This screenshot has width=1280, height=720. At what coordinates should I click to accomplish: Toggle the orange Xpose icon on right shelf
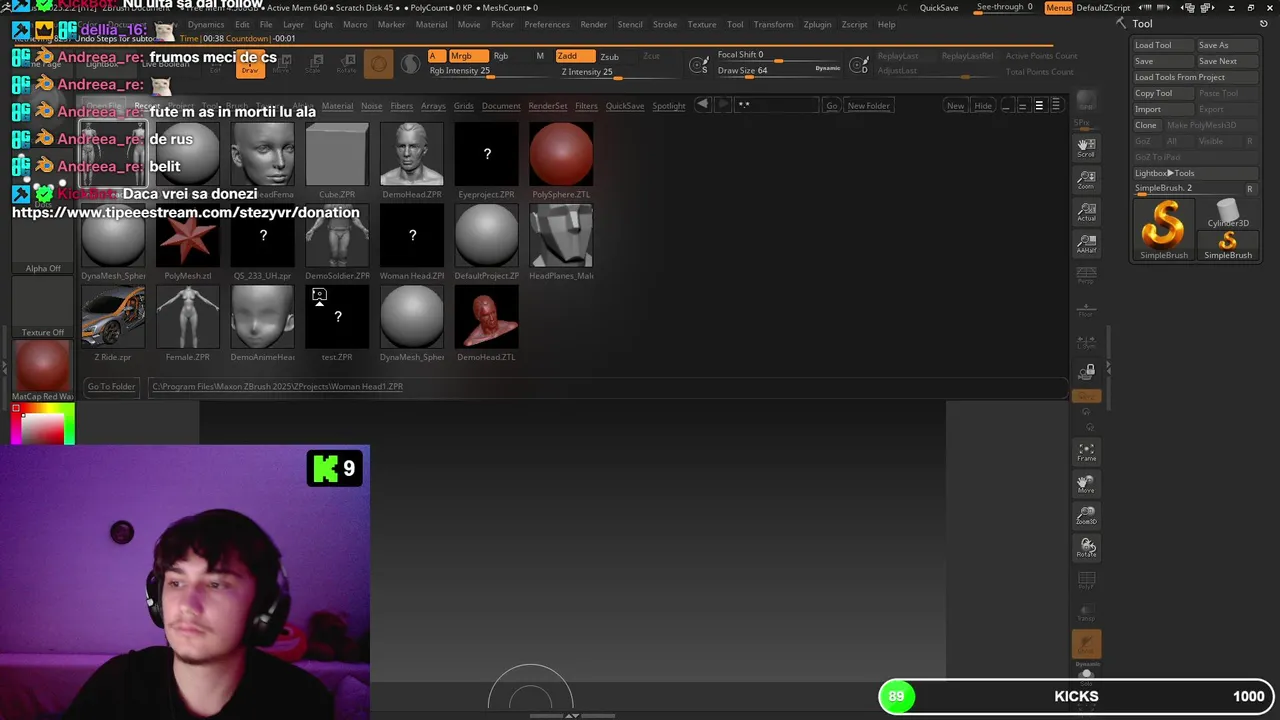(1086, 645)
